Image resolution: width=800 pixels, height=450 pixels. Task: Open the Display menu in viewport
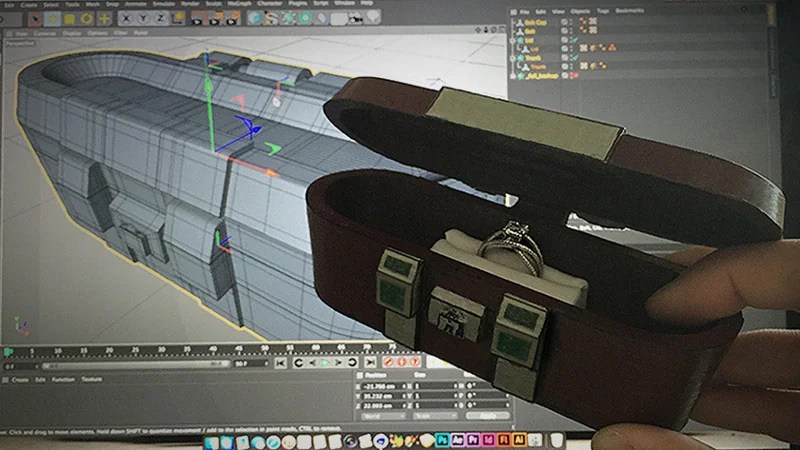[71, 34]
